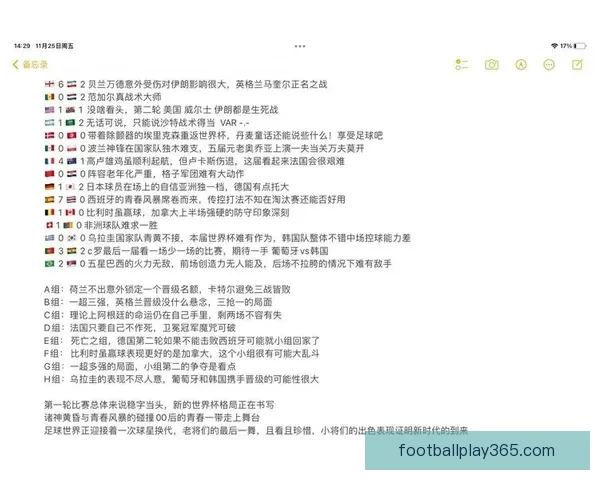The image size is (600, 480).
Task: Click the Brazil flag before score 2
Action: (x=49, y=264)
